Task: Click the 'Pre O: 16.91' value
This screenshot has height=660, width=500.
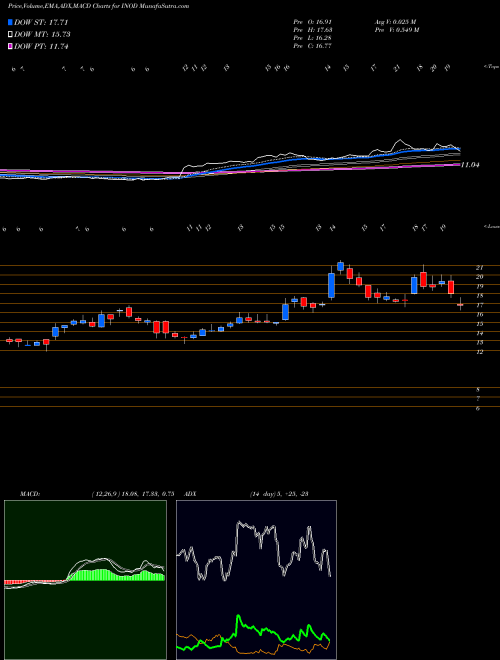Action: tap(313, 22)
